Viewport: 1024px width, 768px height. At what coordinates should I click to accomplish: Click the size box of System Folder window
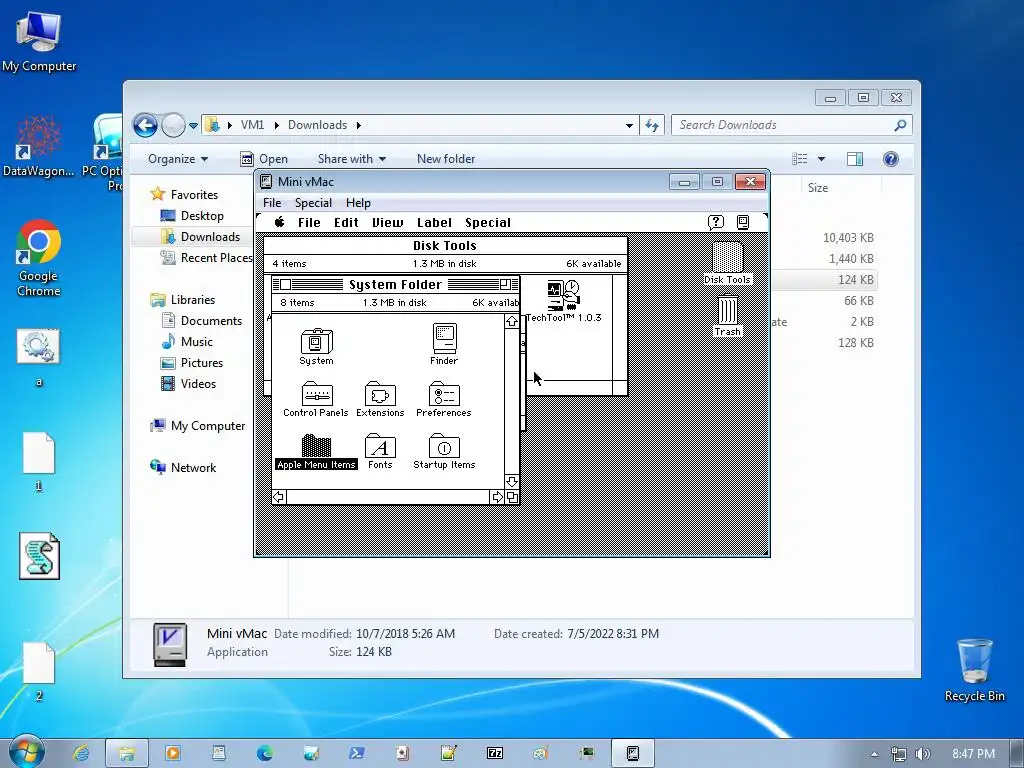[512, 497]
